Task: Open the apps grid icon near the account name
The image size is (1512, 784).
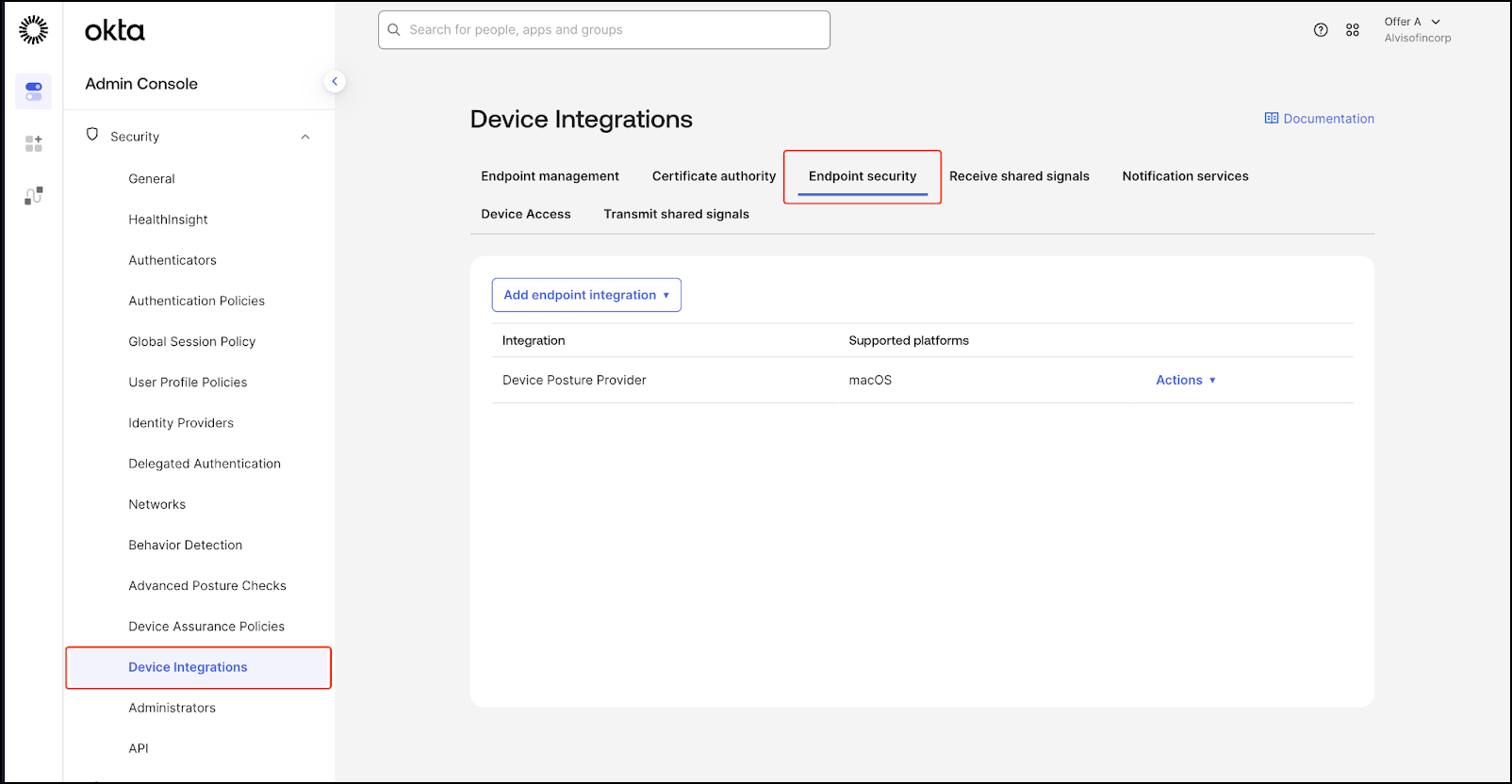Action: pos(1353,30)
